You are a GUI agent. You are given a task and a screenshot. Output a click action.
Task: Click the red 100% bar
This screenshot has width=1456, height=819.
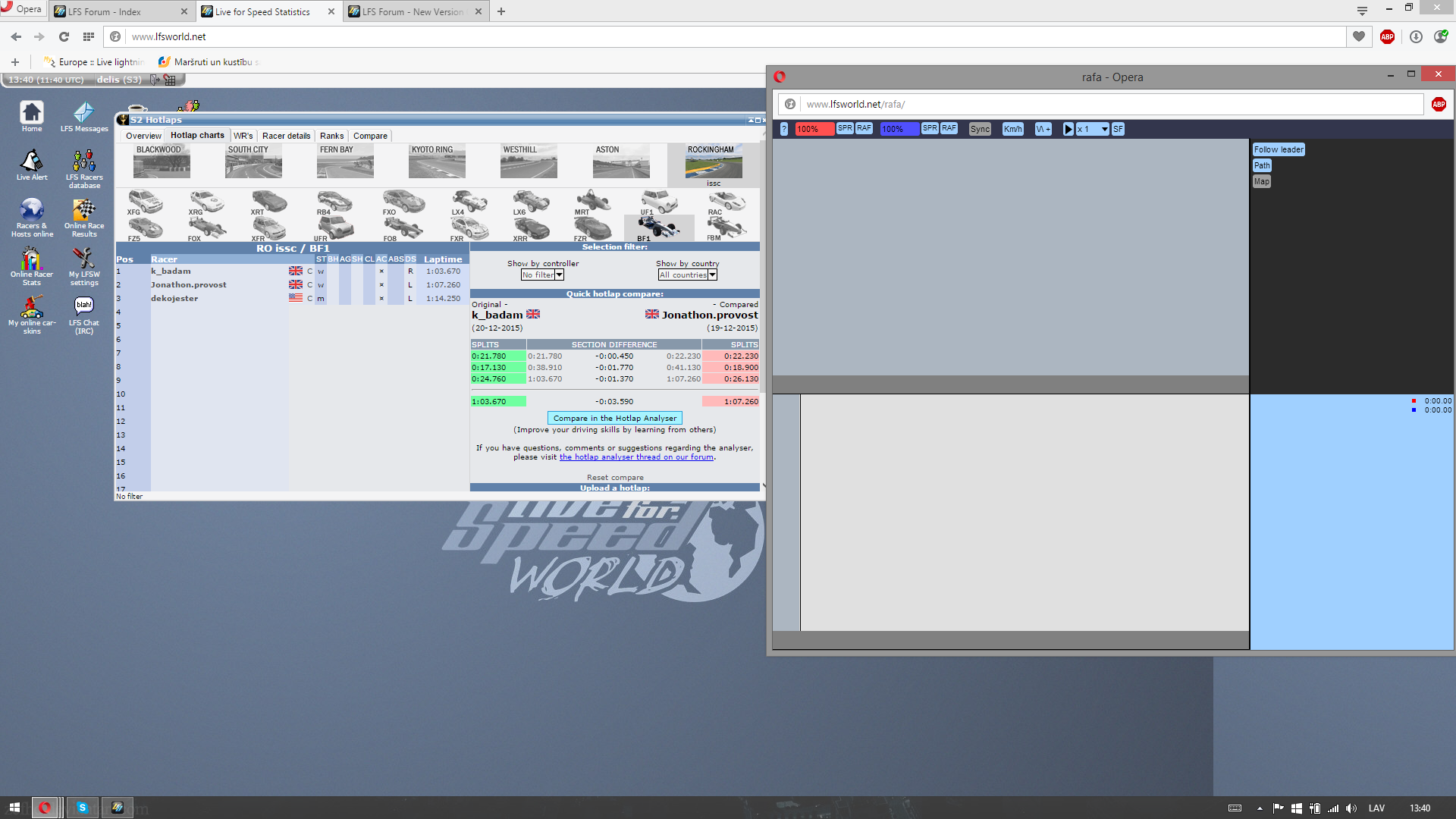click(814, 129)
